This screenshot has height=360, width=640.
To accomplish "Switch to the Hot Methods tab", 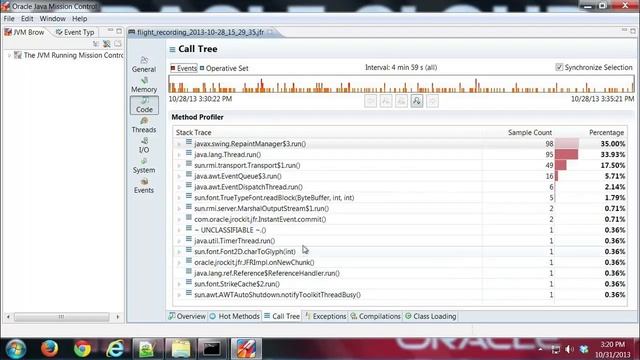I will click(x=235, y=316).
